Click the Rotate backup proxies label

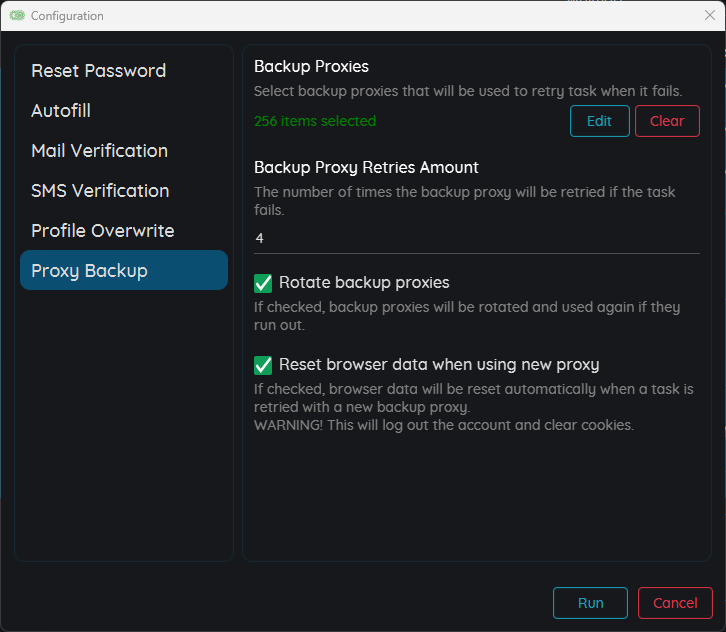[x=364, y=282]
